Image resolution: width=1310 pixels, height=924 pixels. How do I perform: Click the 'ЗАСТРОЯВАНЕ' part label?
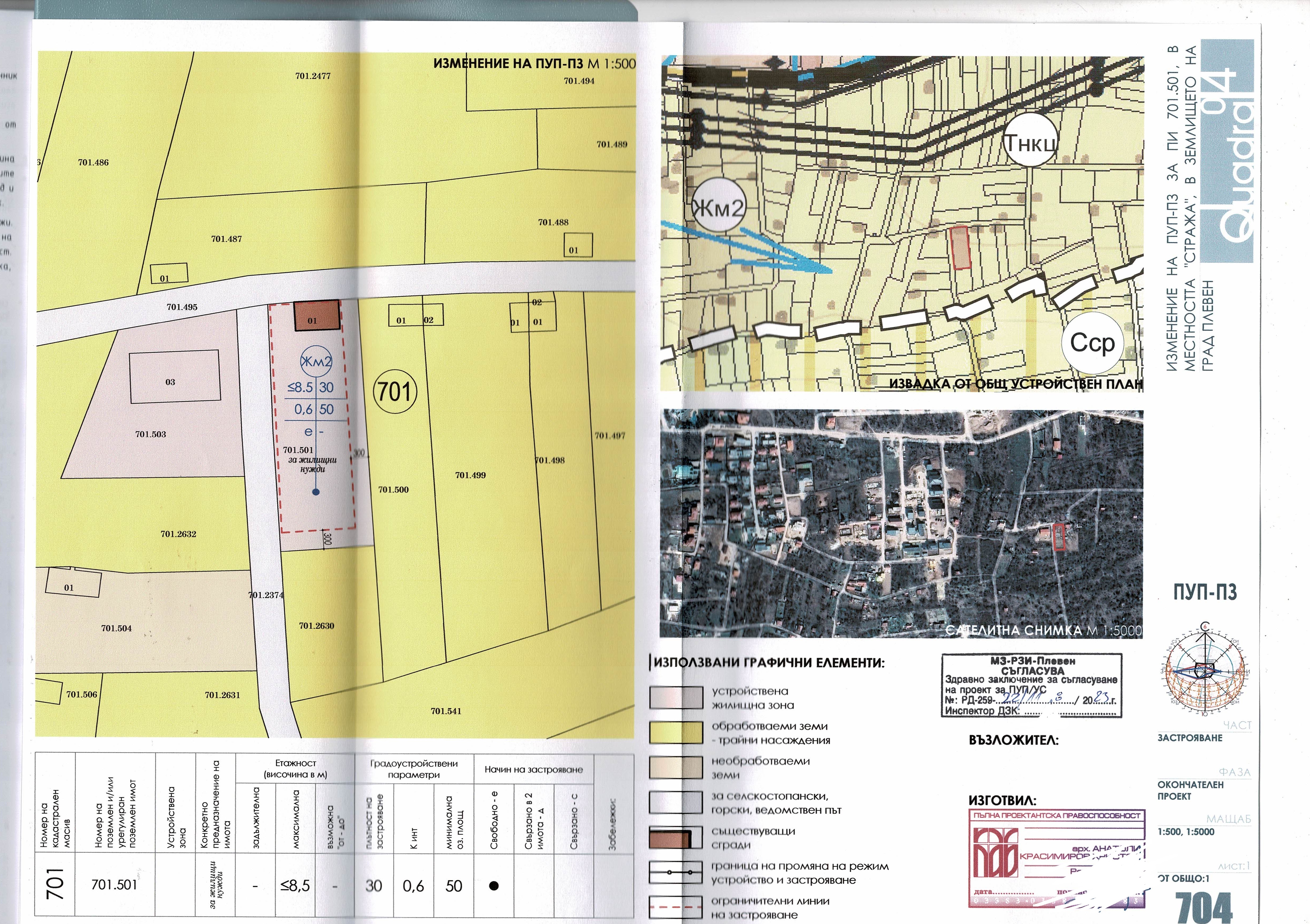(1190, 738)
